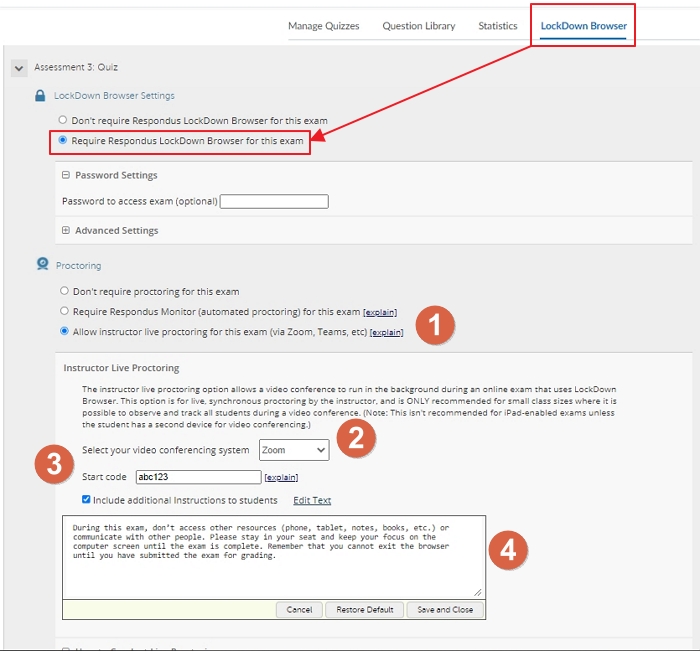The image size is (700, 651).
Task: Open the Manage Quizzes tab
Action: pos(324,26)
